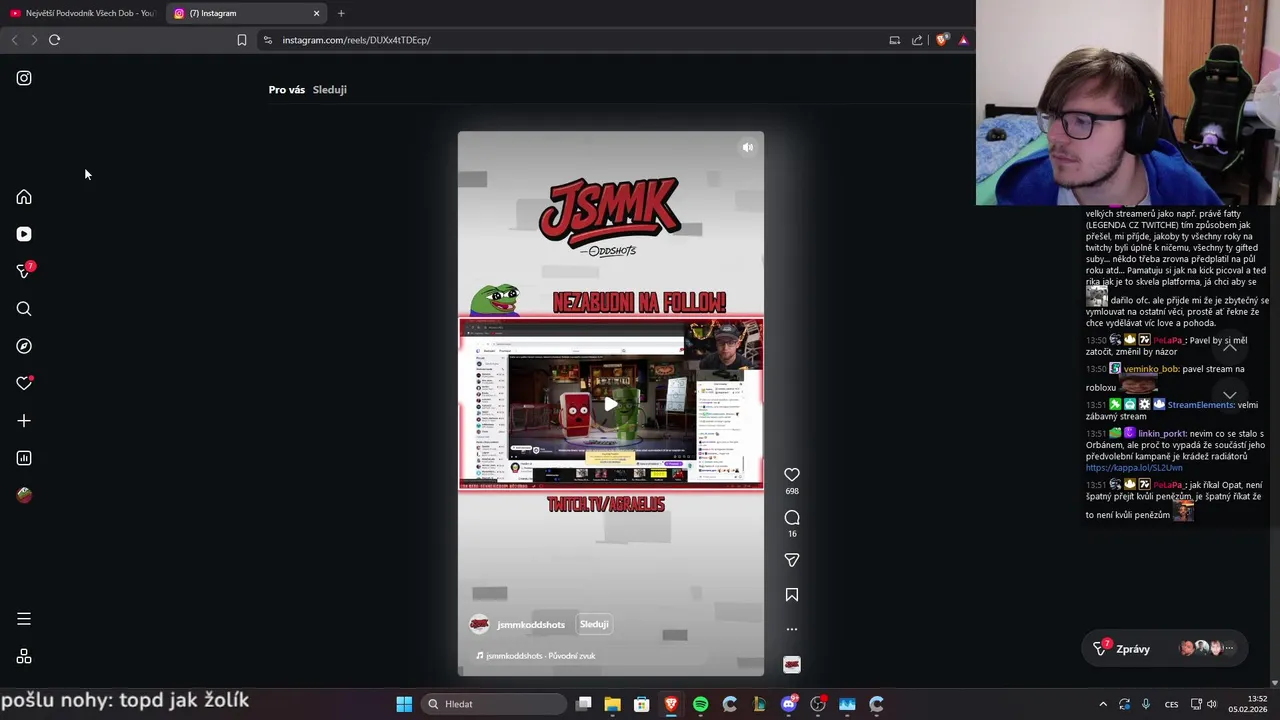
Task: Close the Instagram browser tab
Action: coord(317,13)
